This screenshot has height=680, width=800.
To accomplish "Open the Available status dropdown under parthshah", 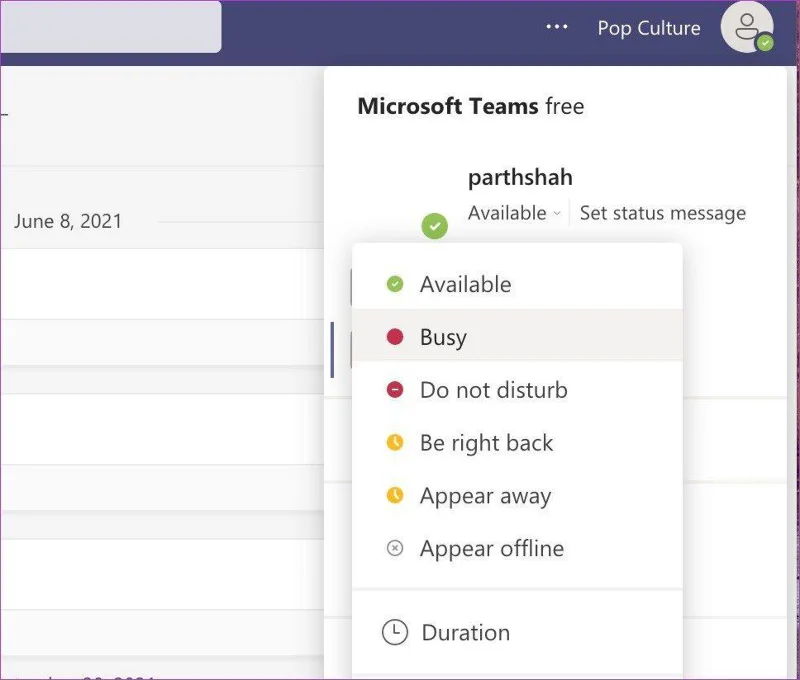I will (514, 213).
